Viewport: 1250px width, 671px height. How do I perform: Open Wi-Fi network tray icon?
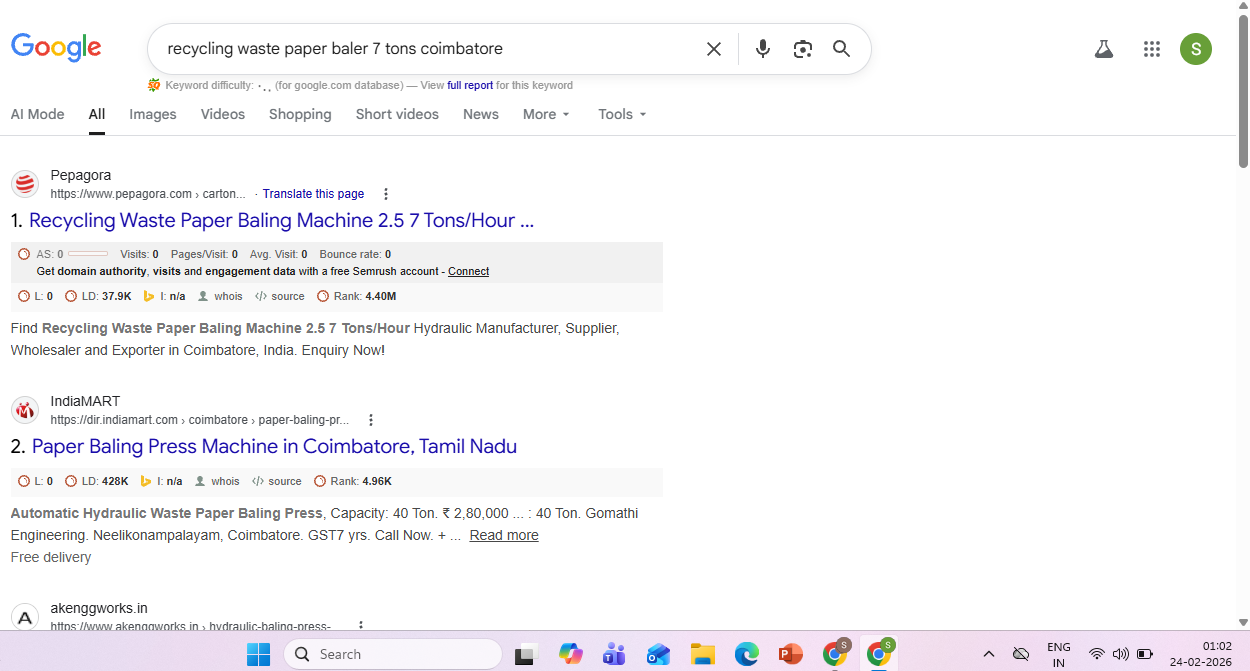click(1097, 654)
